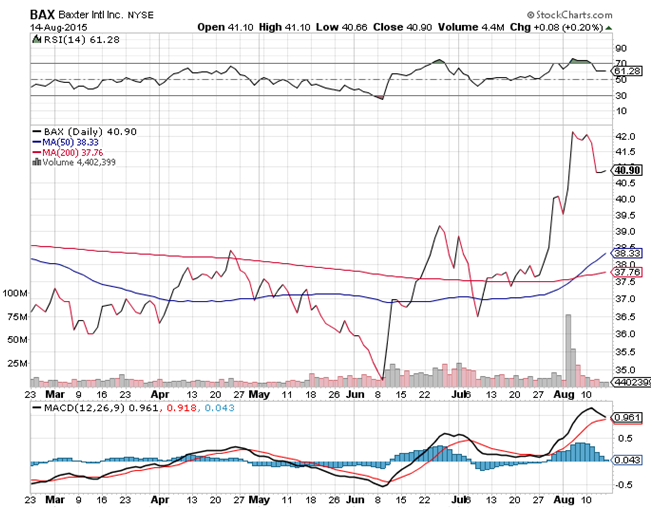This screenshot has height=510, width=652.
Task: Click the 0.5 label on MACD axis
Action: pyautogui.click(x=625, y=439)
